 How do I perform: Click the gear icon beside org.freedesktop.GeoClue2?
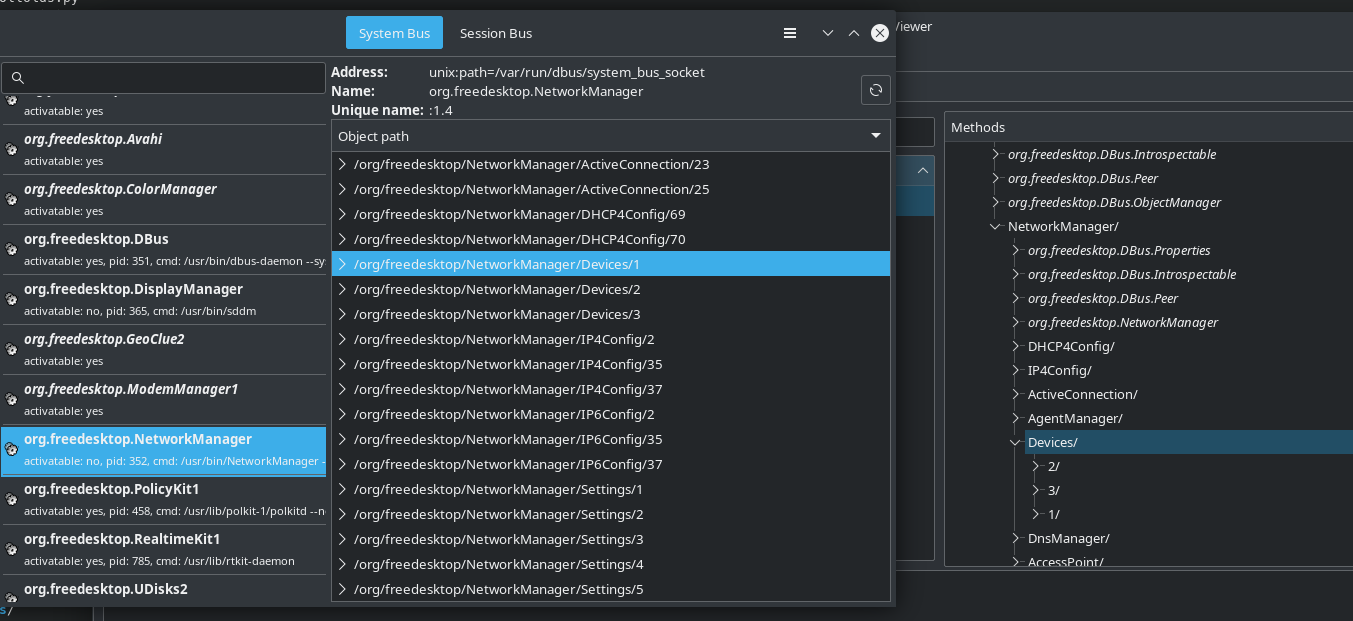(11, 349)
